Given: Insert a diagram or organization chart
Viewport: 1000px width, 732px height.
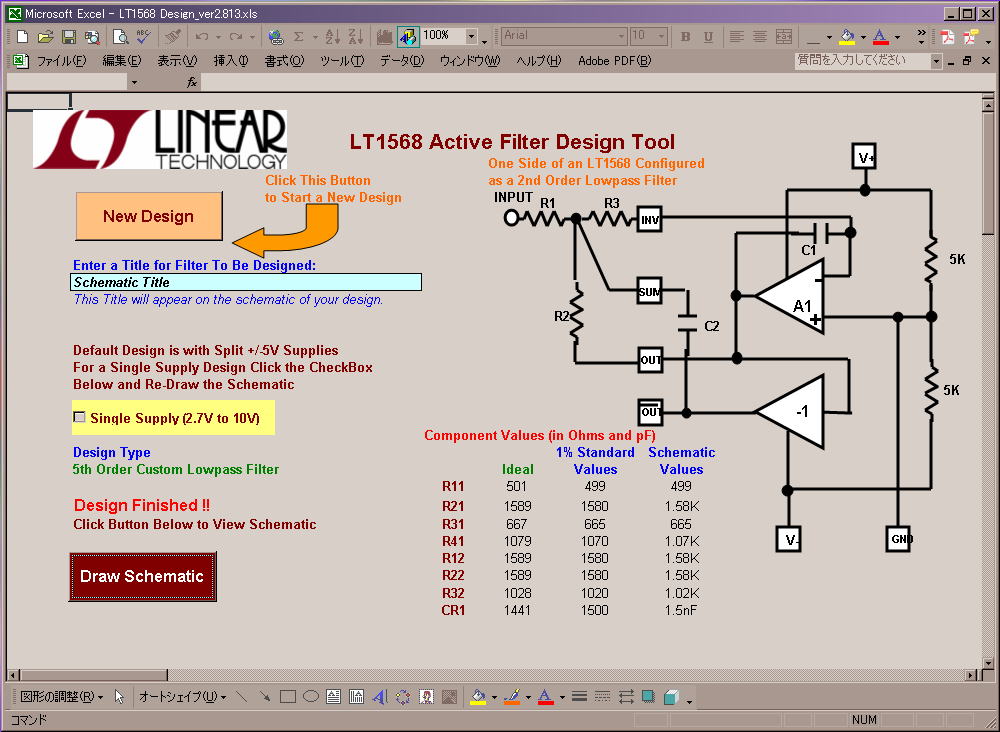Looking at the screenshot, I should [403, 697].
